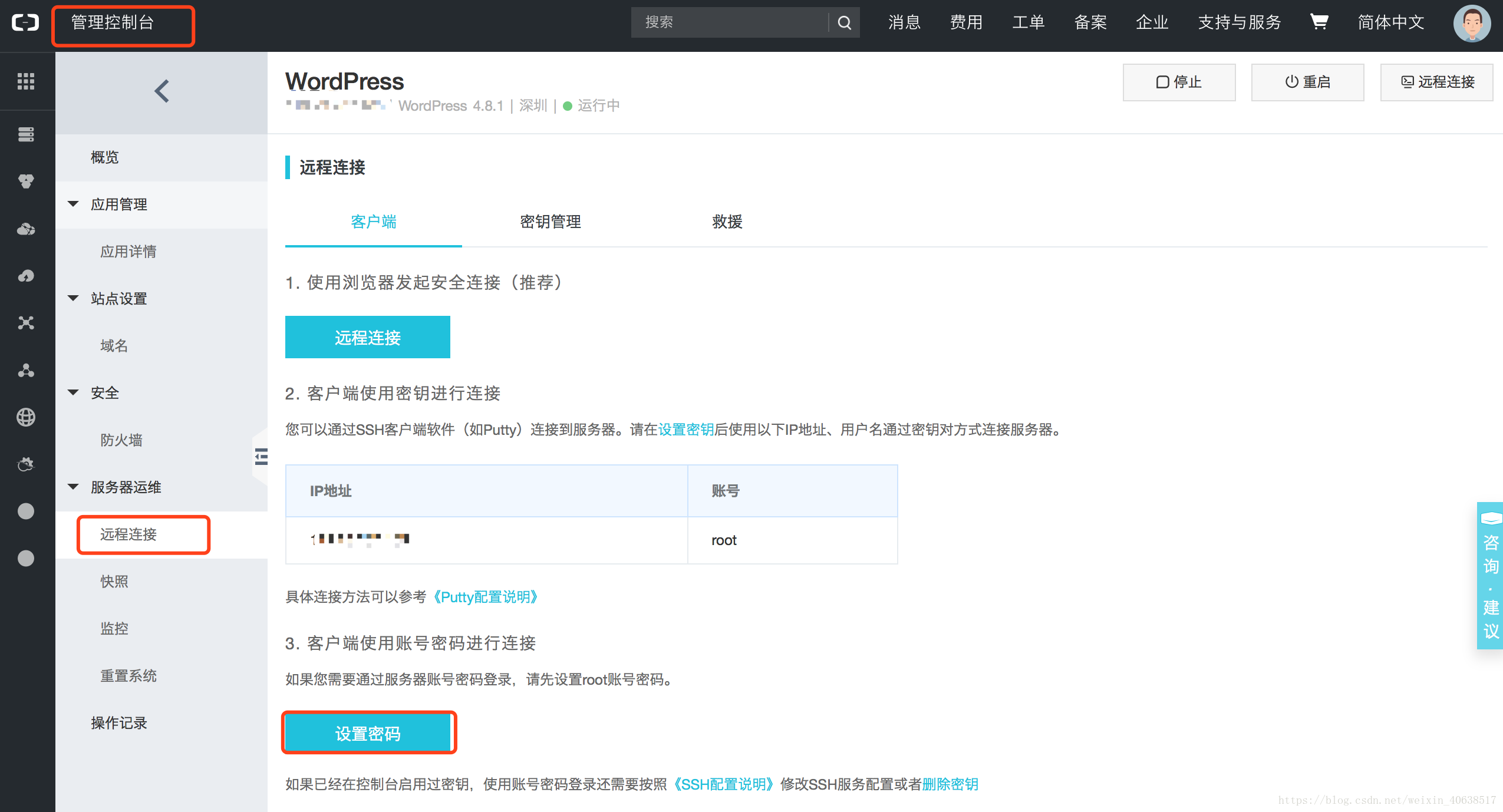
Task: Open 企业 in the top menu
Action: [1152, 22]
